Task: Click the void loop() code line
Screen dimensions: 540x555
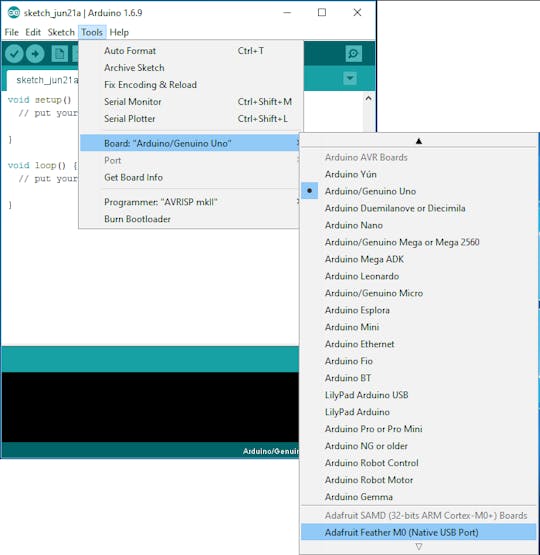Action: [42, 165]
